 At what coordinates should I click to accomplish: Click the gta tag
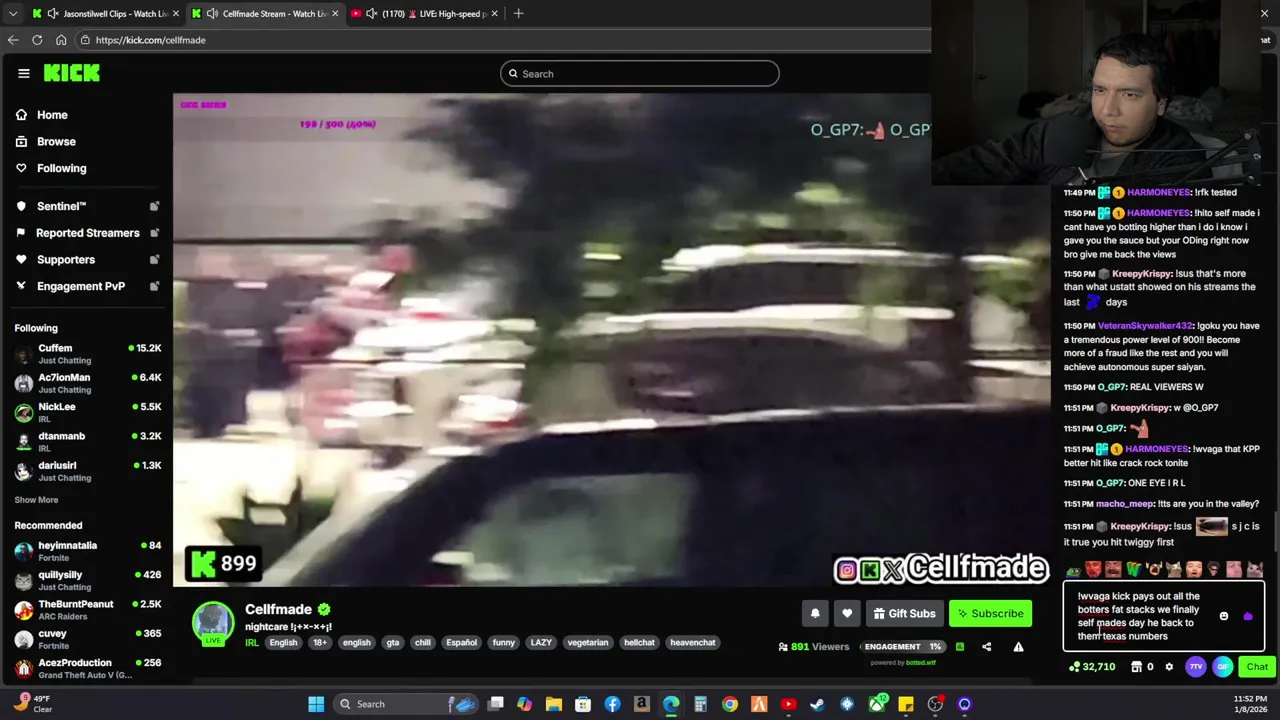393,643
